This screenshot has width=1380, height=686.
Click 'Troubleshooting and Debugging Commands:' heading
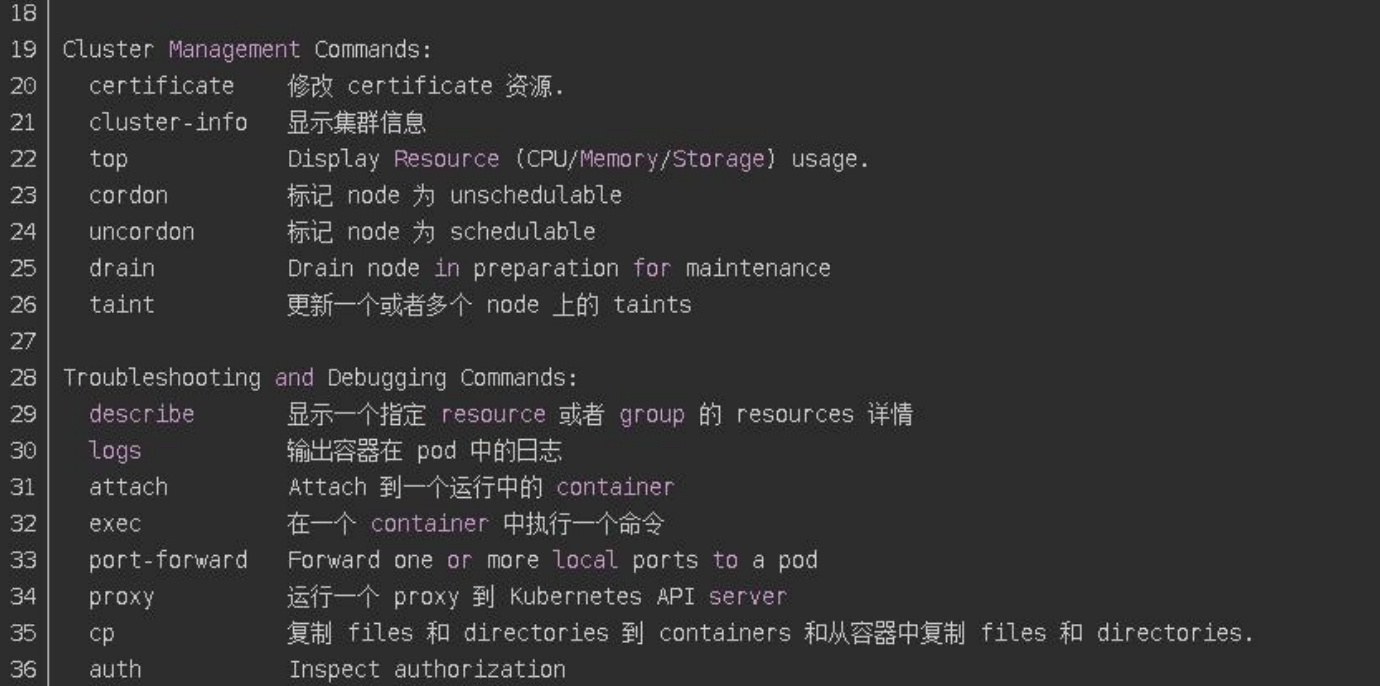point(320,378)
